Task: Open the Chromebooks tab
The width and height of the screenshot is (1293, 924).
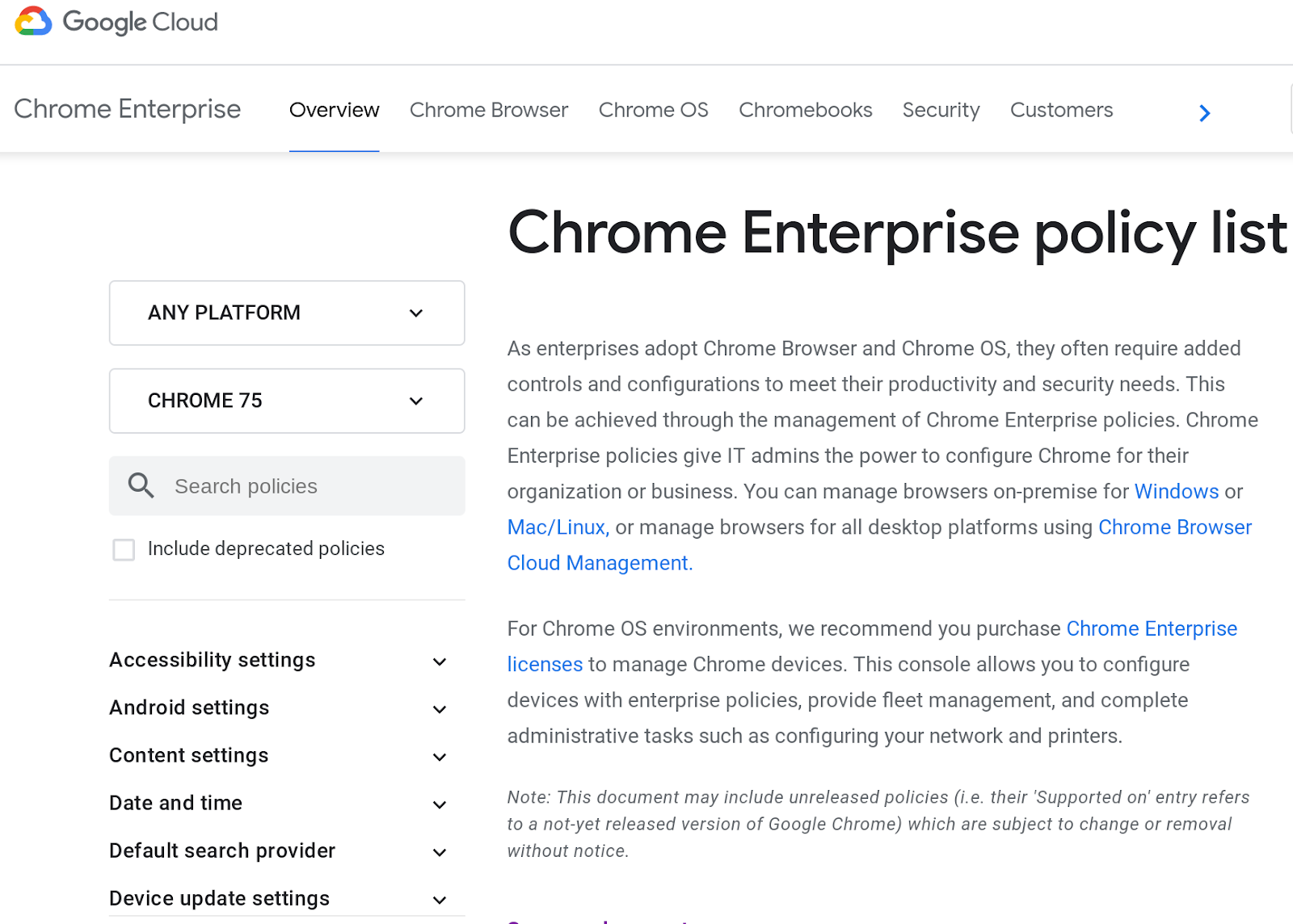Action: pyautogui.click(x=806, y=110)
